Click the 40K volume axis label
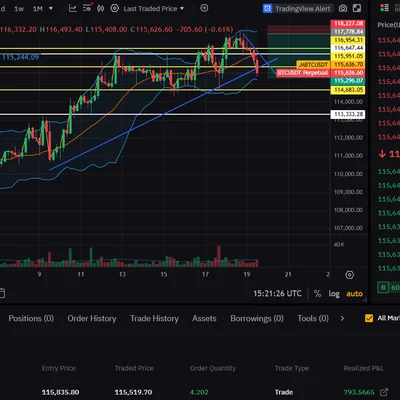Image resolution: width=400 pixels, height=400 pixels. 339,245
